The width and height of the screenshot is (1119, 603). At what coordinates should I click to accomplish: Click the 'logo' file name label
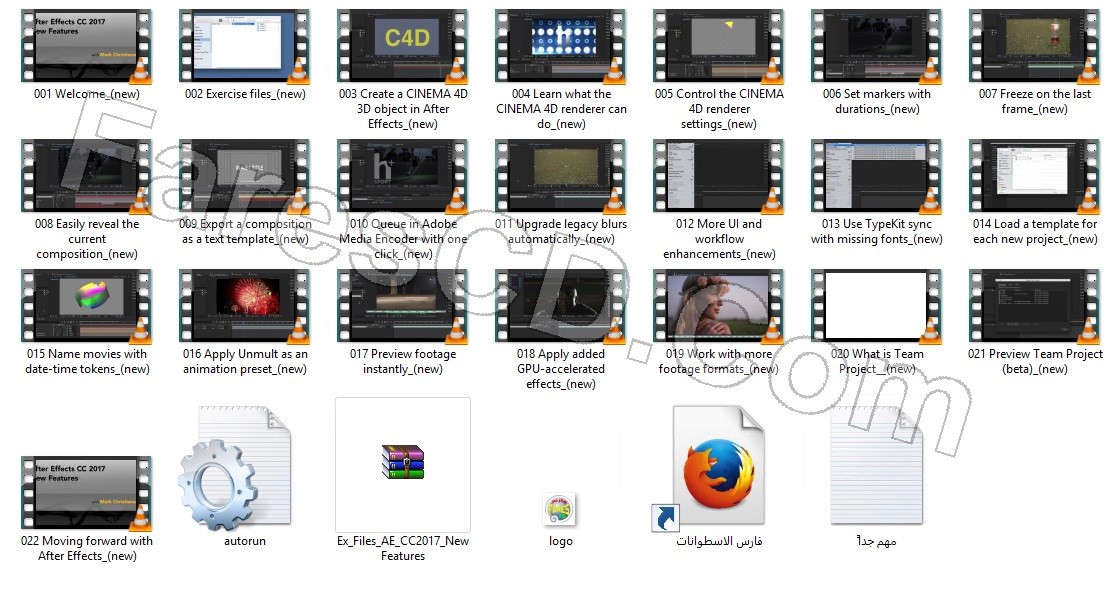(x=561, y=541)
